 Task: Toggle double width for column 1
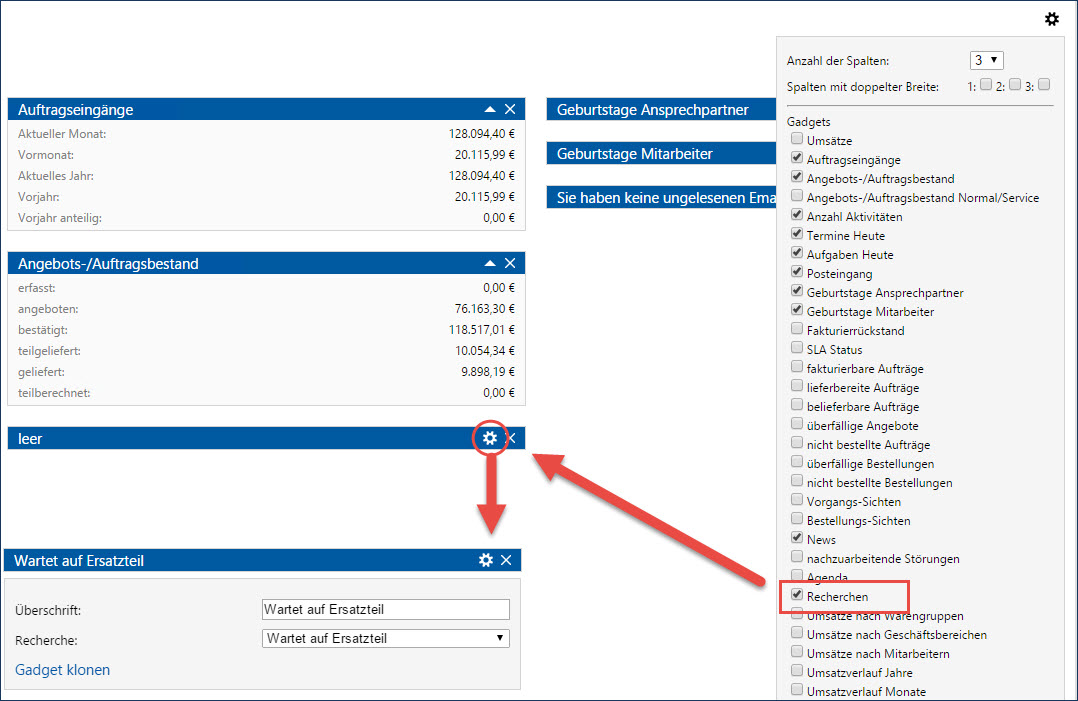click(986, 85)
